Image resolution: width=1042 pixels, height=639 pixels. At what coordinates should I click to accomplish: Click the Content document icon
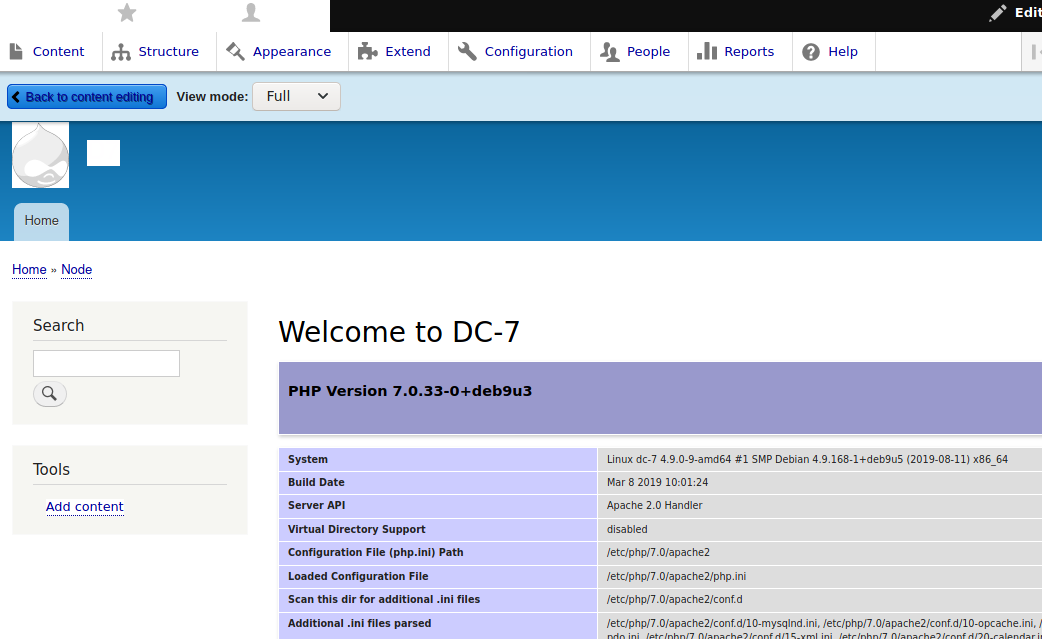point(16,51)
